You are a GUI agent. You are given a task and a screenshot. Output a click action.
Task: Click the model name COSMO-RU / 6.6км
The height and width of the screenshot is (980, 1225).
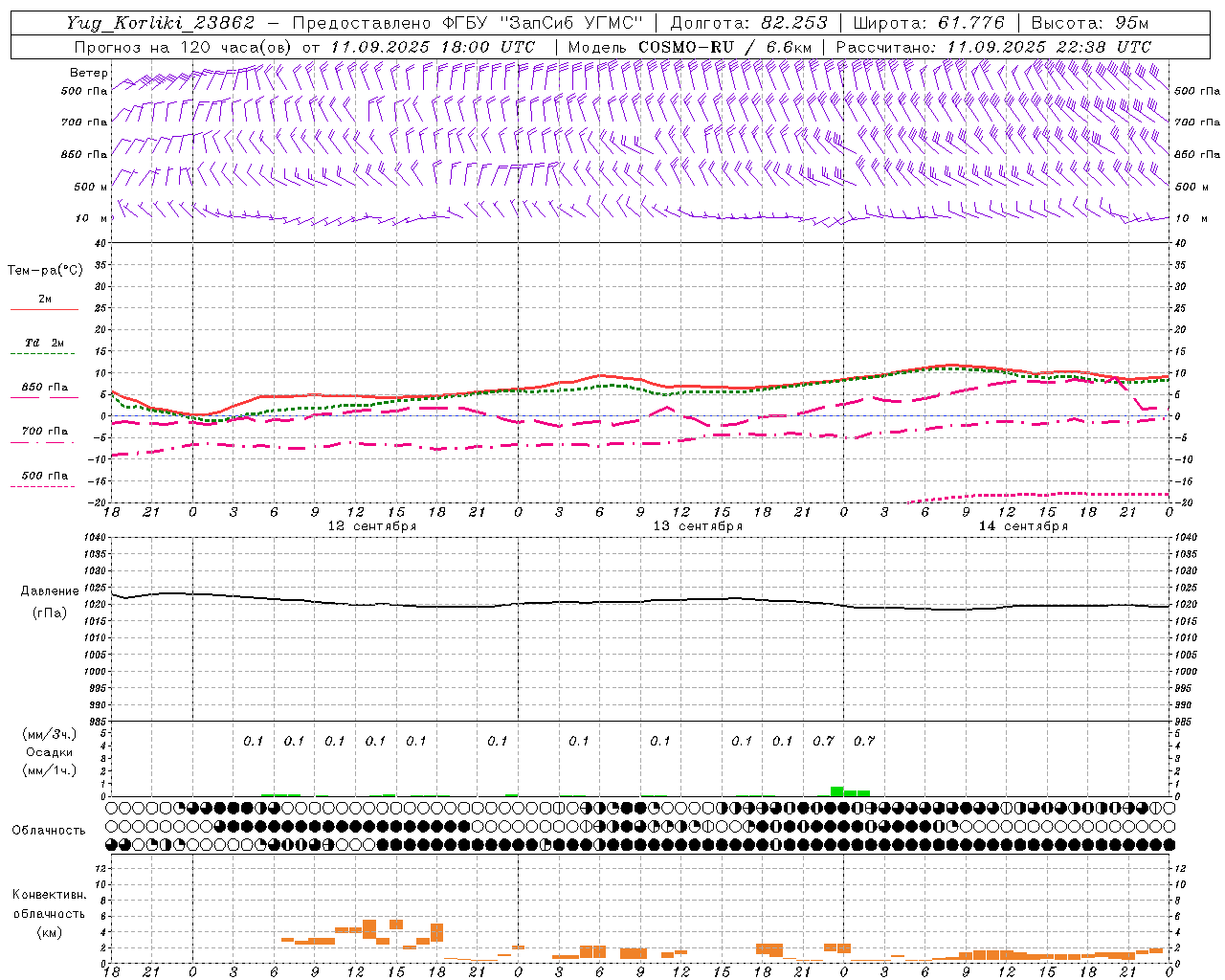(x=725, y=47)
